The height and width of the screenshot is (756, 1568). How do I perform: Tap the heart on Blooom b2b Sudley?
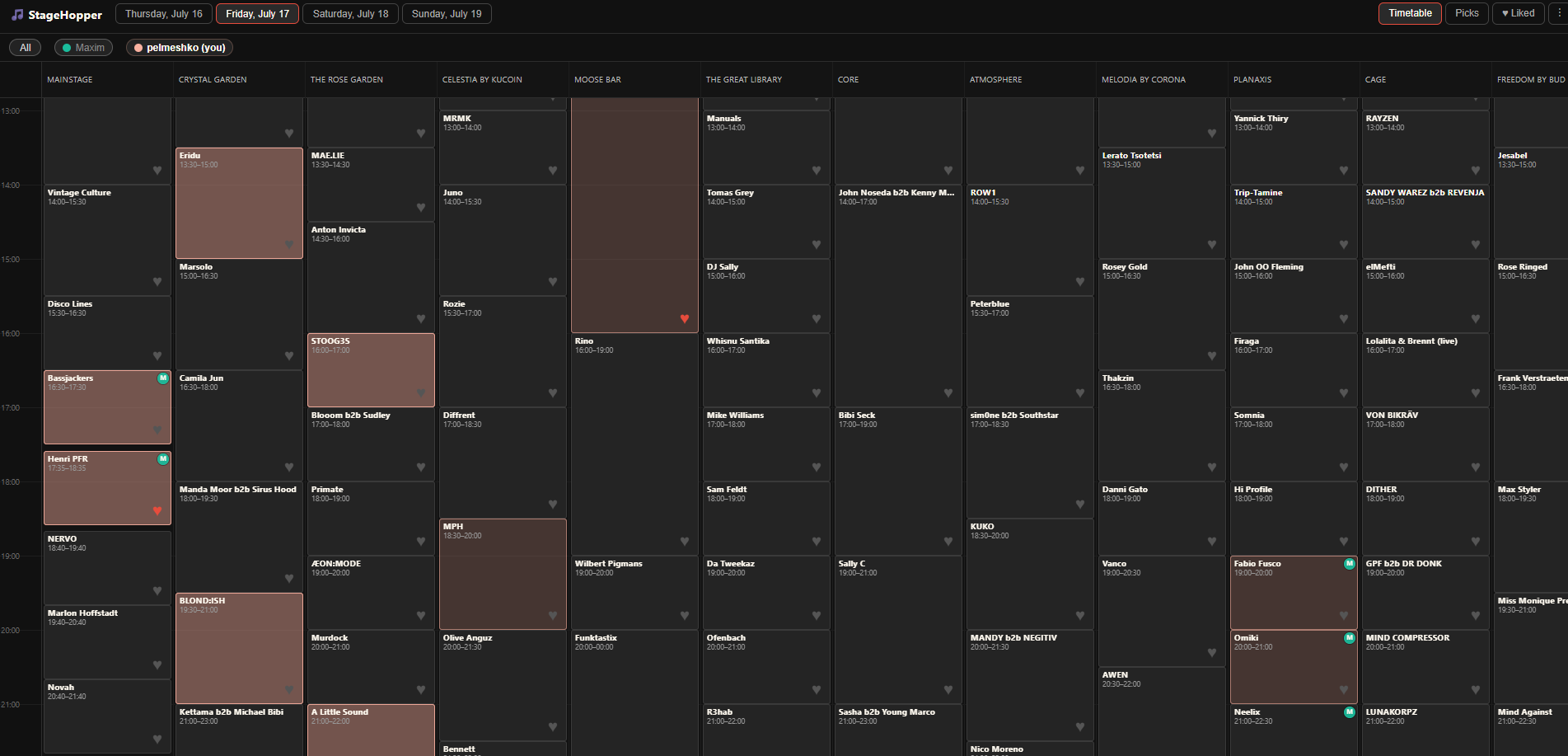(421, 467)
